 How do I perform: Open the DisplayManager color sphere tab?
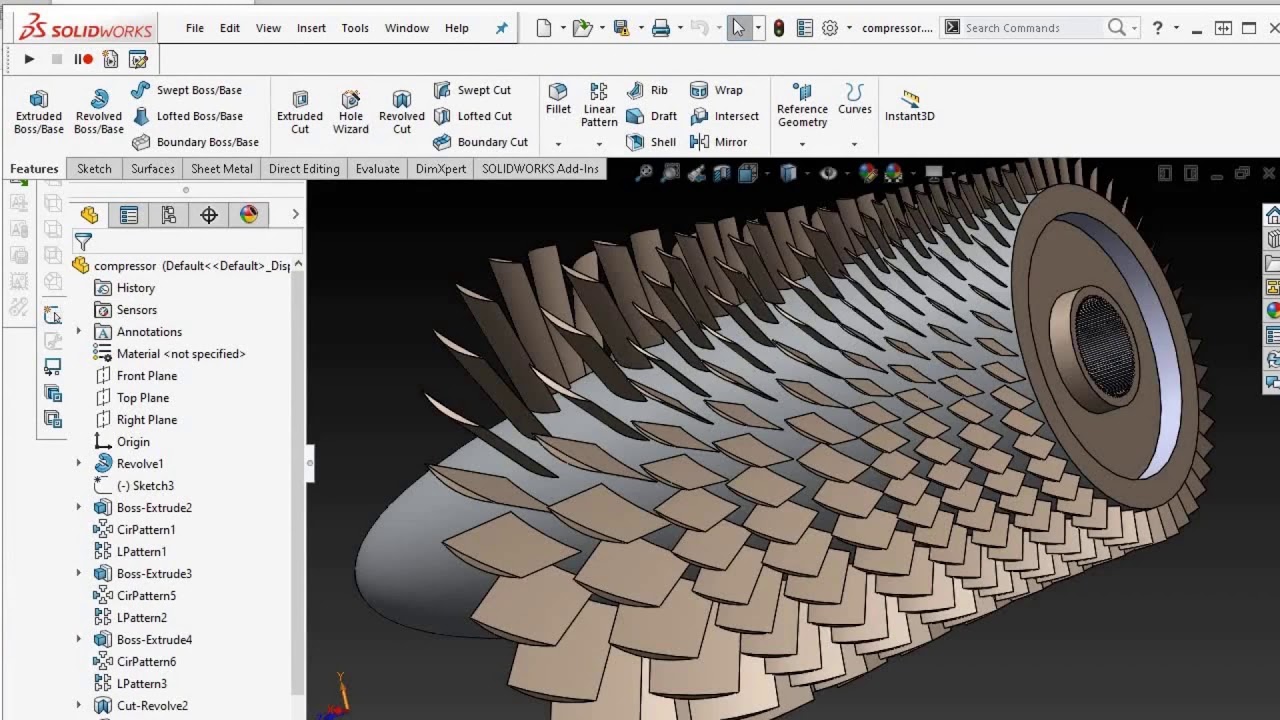(249, 215)
